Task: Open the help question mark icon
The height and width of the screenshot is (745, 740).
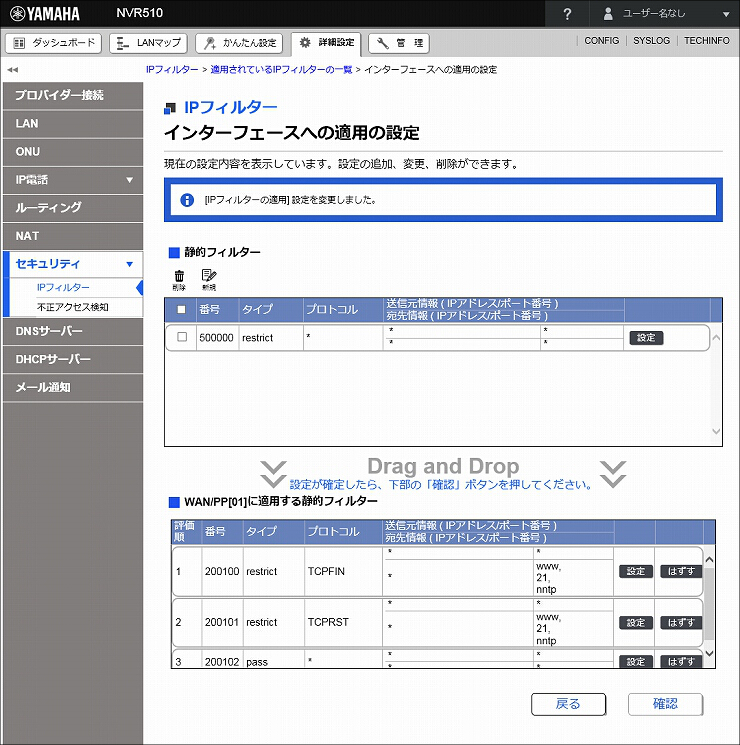Action: coord(567,14)
